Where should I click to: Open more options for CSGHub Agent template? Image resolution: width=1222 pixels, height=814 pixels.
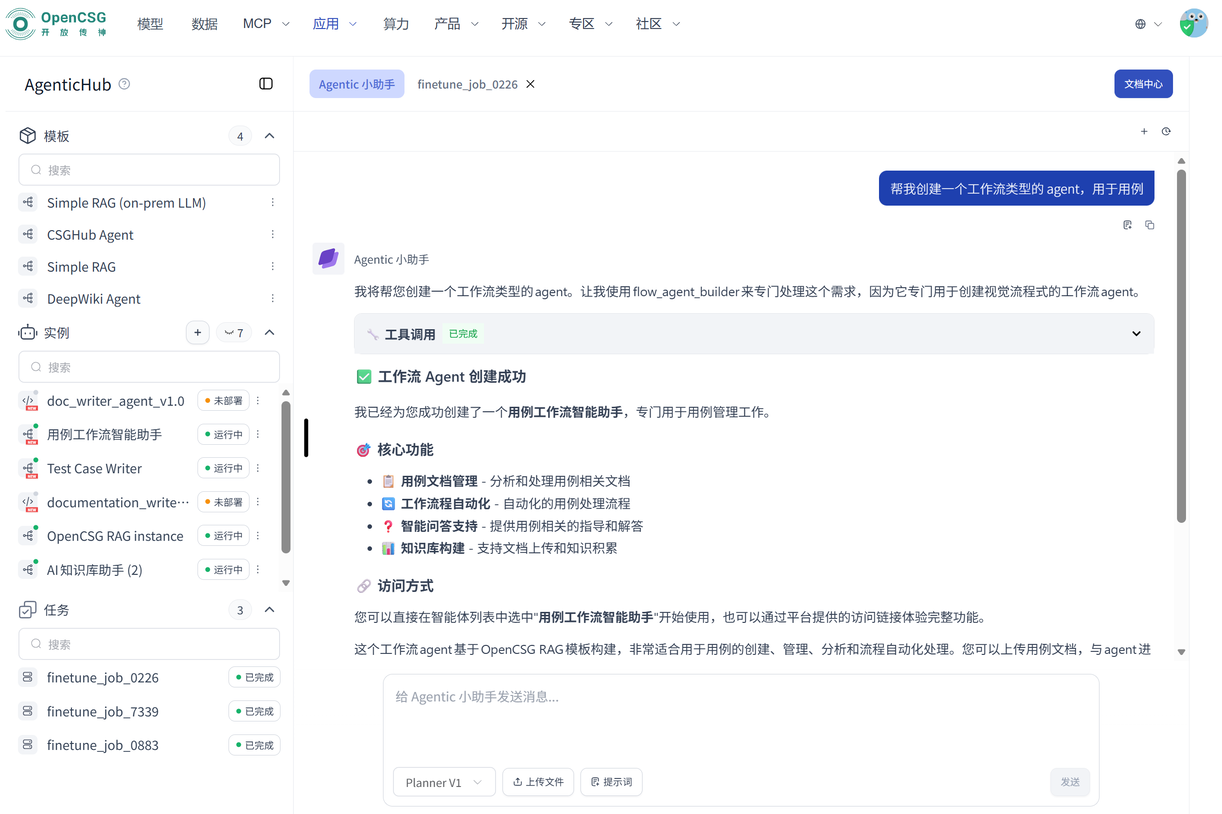[272, 235]
